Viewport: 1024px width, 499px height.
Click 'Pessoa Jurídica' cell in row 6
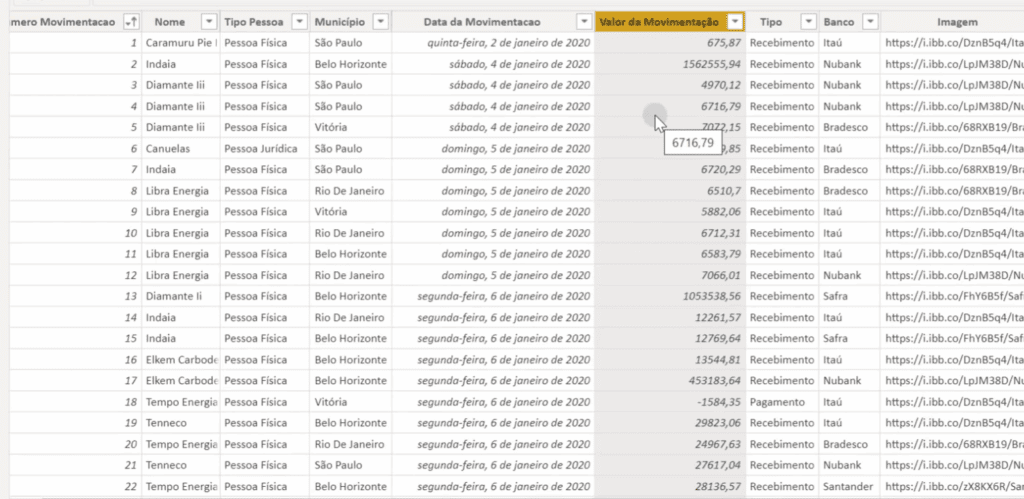265,148
